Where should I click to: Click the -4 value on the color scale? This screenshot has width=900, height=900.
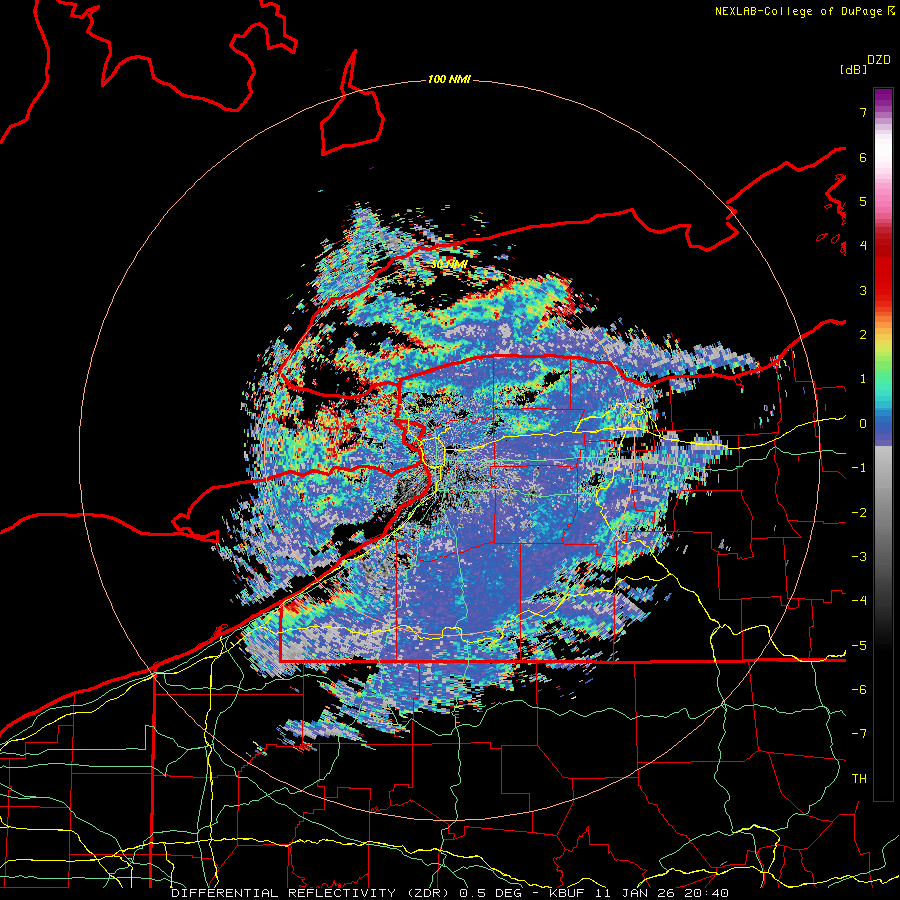859,601
